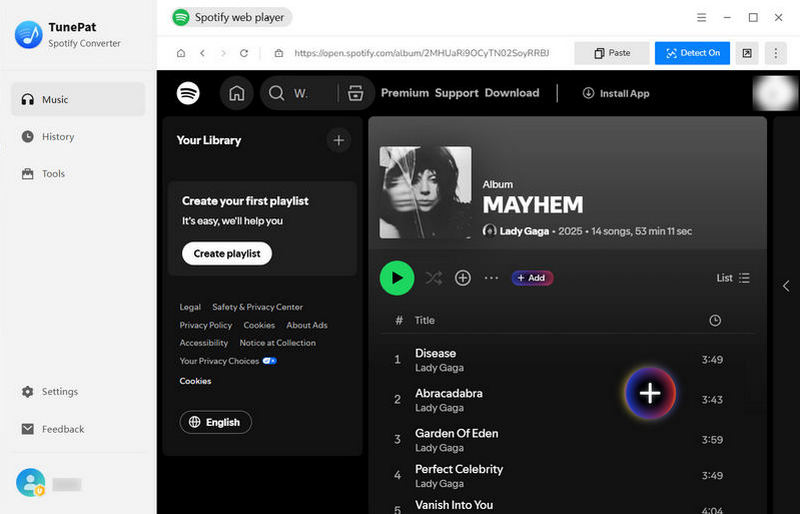The height and width of the screenshot is (514, 800).
Task: Open the About Ads link
Action: (x=307, y=325)
